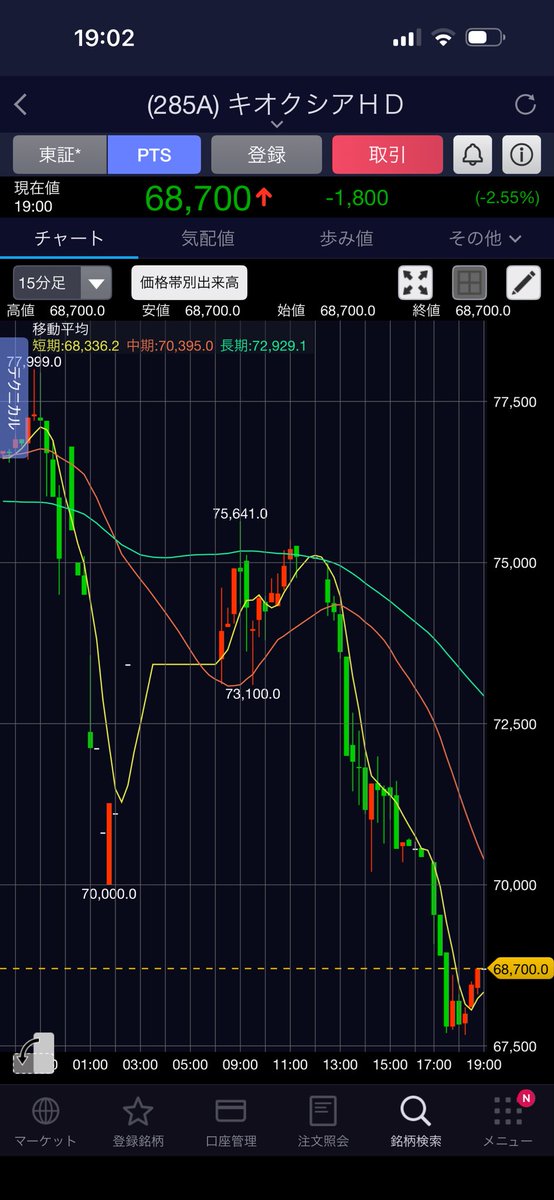Viewport: 554px width, 1200px height.
Task: Tap 価格帯別出来高 button
Action: point(190,283)
